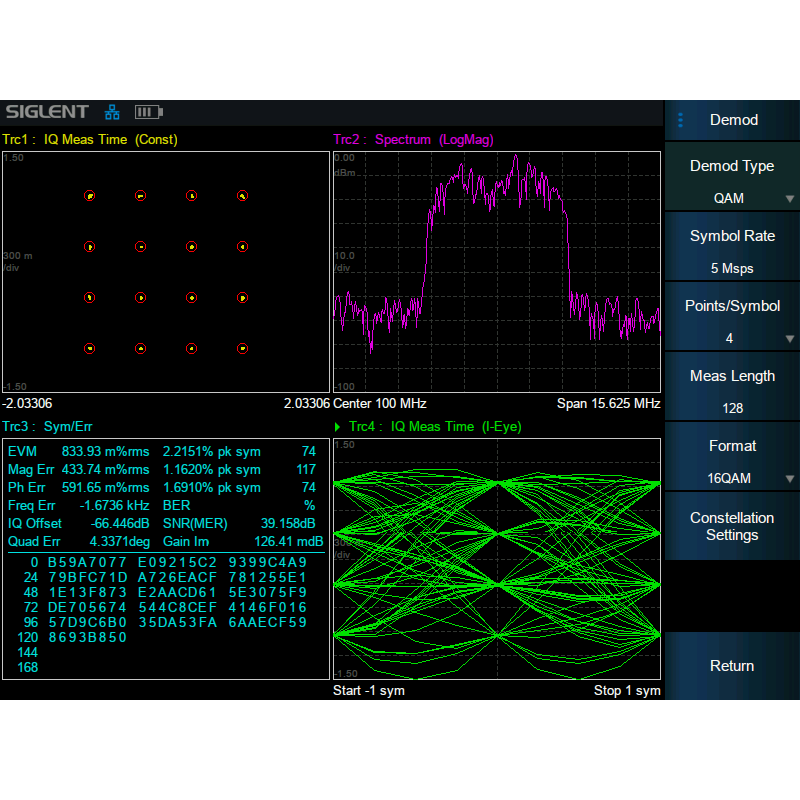Click the network connection status icon

click(112, 112)
